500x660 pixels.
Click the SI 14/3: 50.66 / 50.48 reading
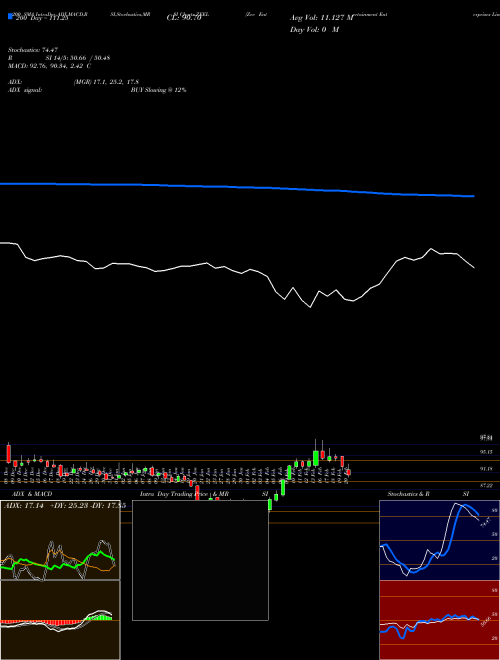pyautogui.click(x=78, y=58)
